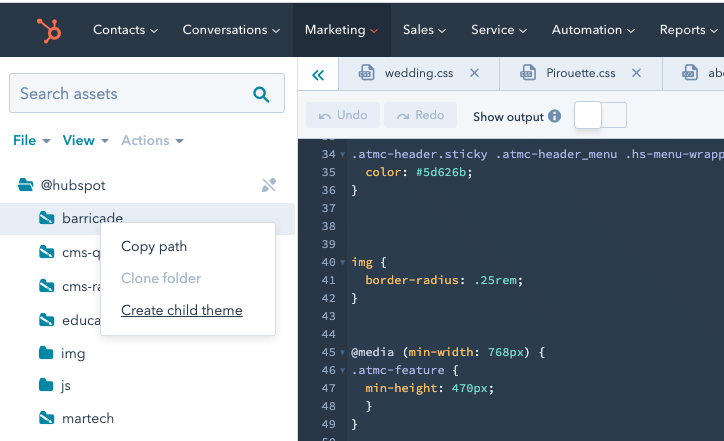Image resolution: width=724 pixels, height=441 pixels.
Task: Select the martech theme folder icon
Action: click(46, 417)
